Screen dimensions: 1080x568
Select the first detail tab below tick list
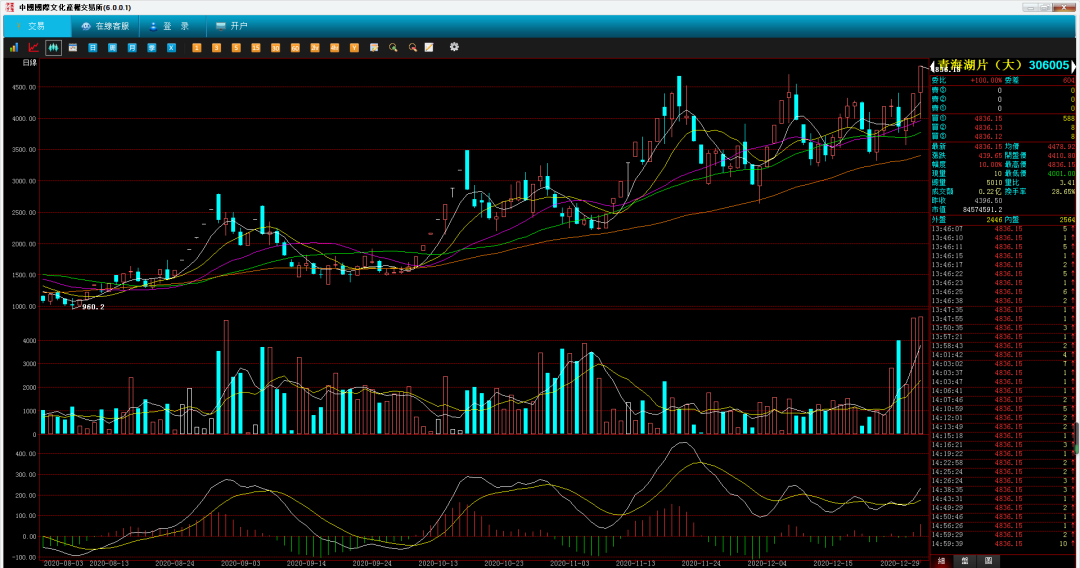pos(942,561)
